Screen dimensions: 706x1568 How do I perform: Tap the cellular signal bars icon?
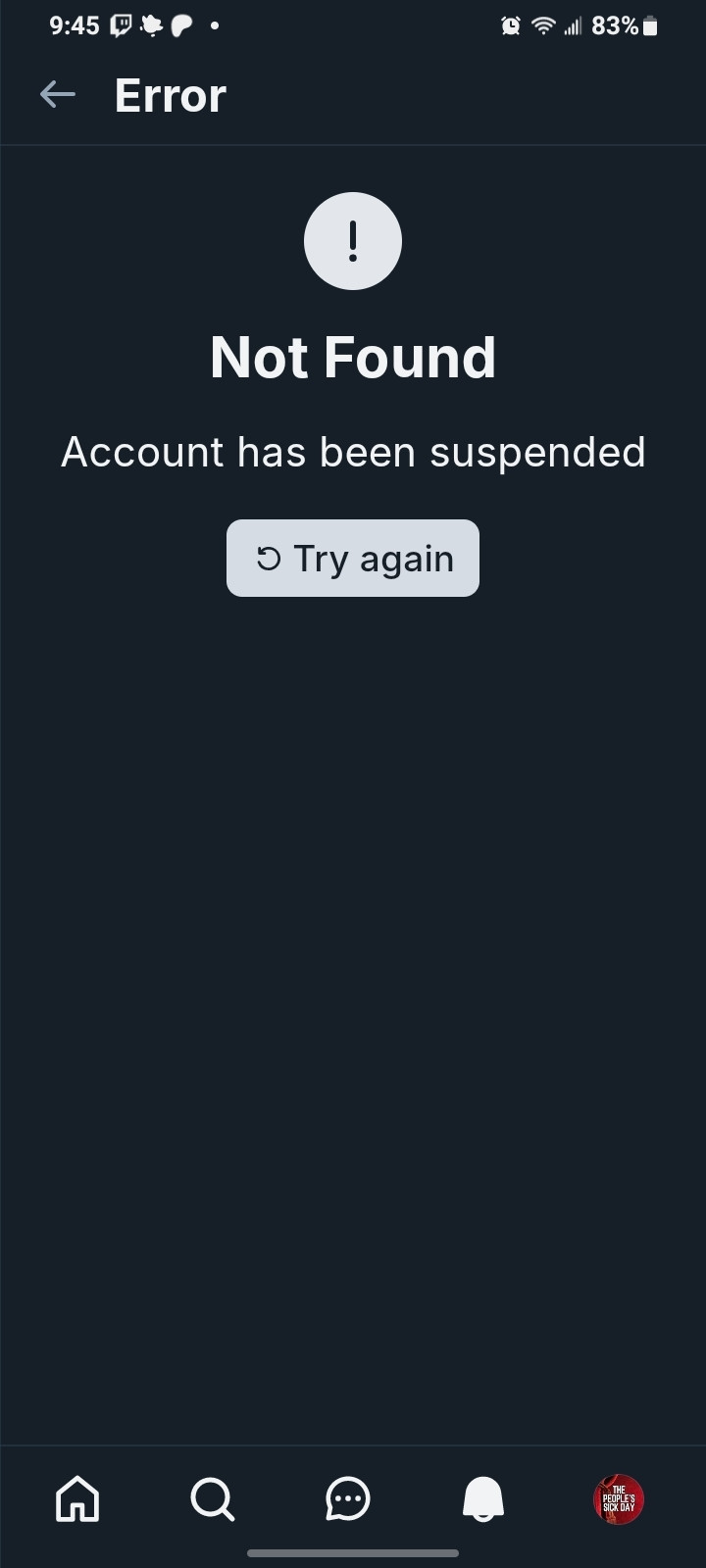(x=573, y=25)
